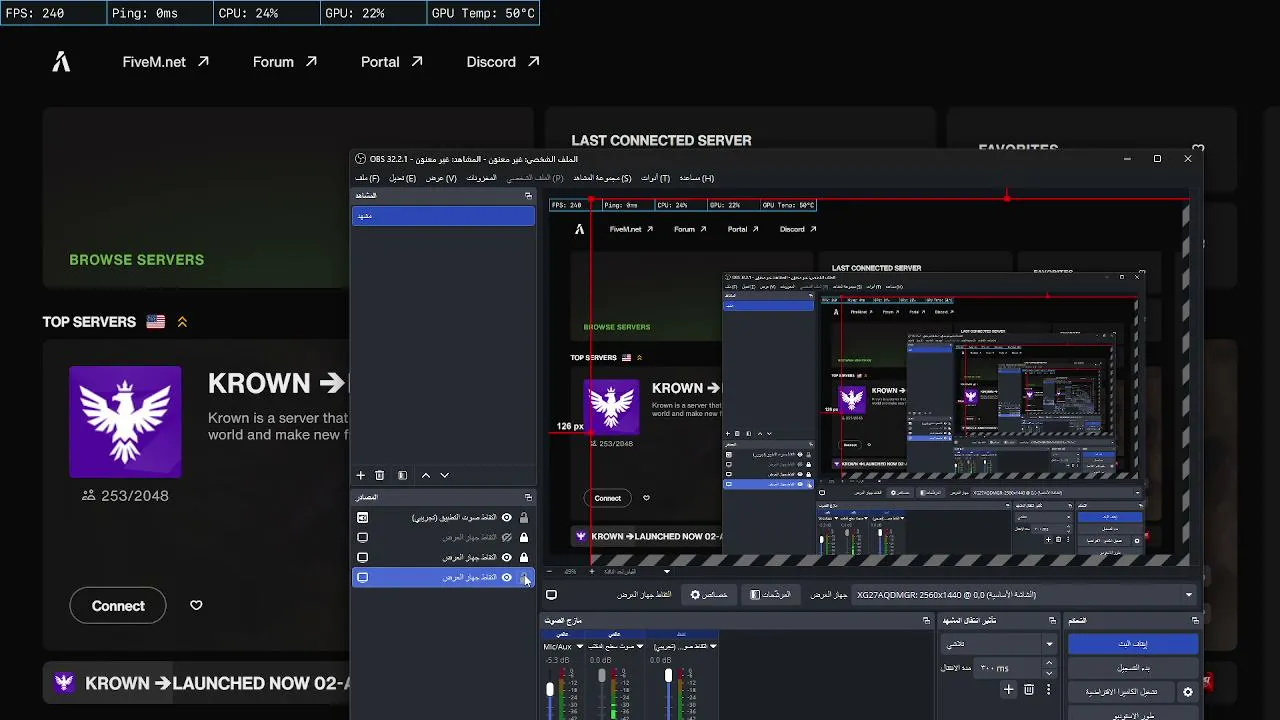Move the scene down with the down arrow
Image resolution: width=1280 pixels, height=720 pixels.
pyautogui.click(x=445, y=476)
